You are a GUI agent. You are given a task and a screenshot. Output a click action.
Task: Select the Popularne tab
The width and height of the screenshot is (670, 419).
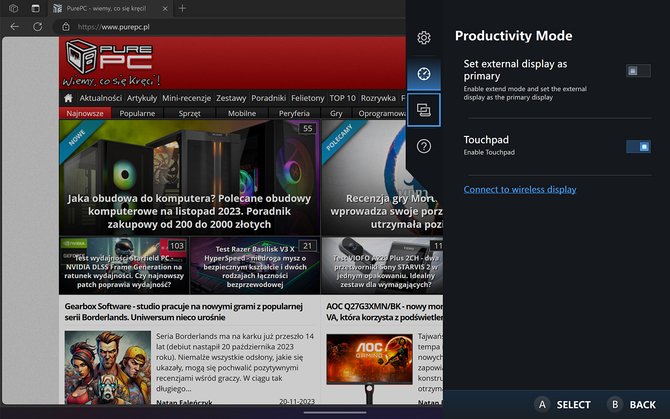click(137, 113)
